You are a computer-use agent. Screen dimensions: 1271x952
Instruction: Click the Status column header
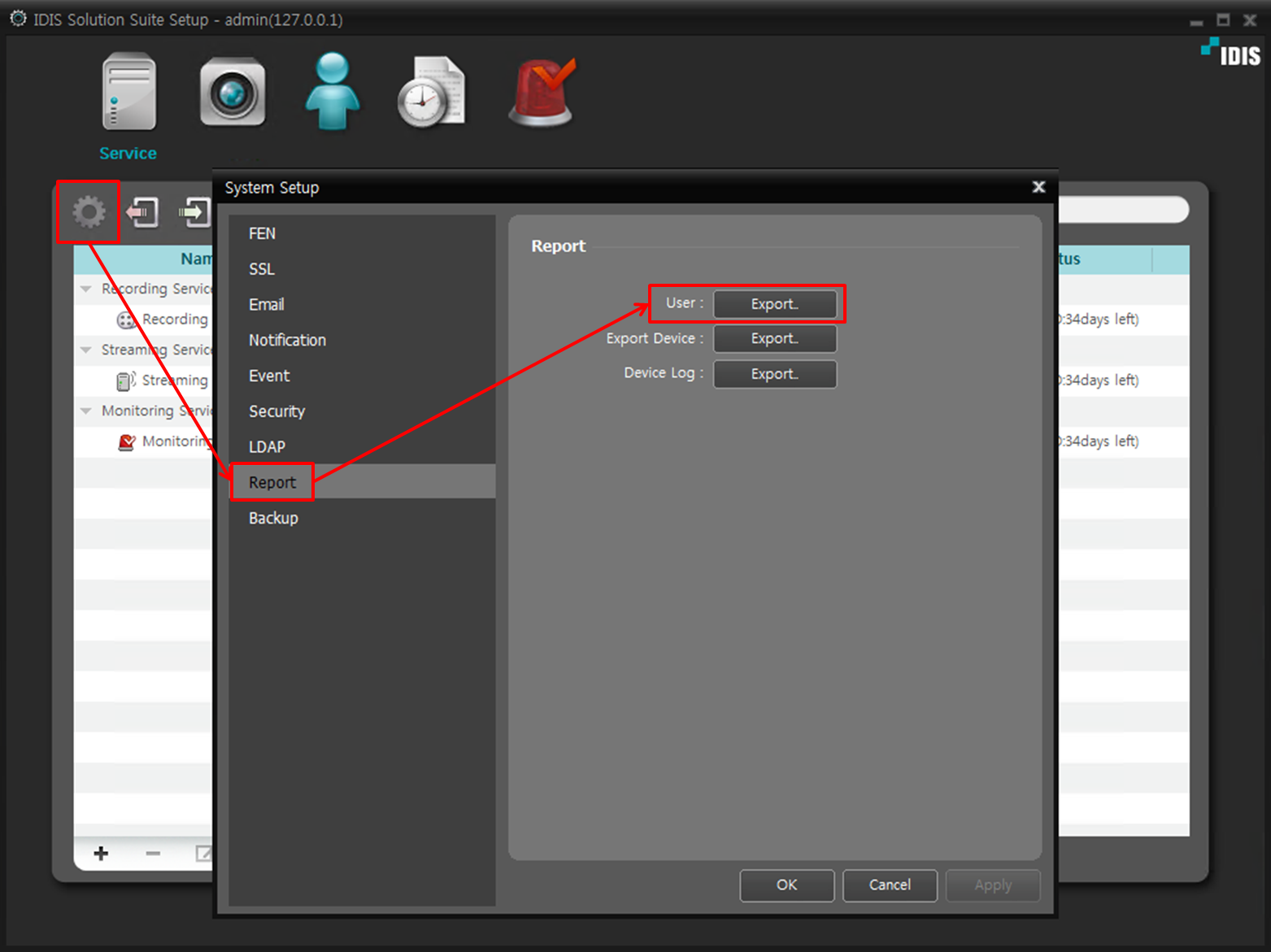1105,259
